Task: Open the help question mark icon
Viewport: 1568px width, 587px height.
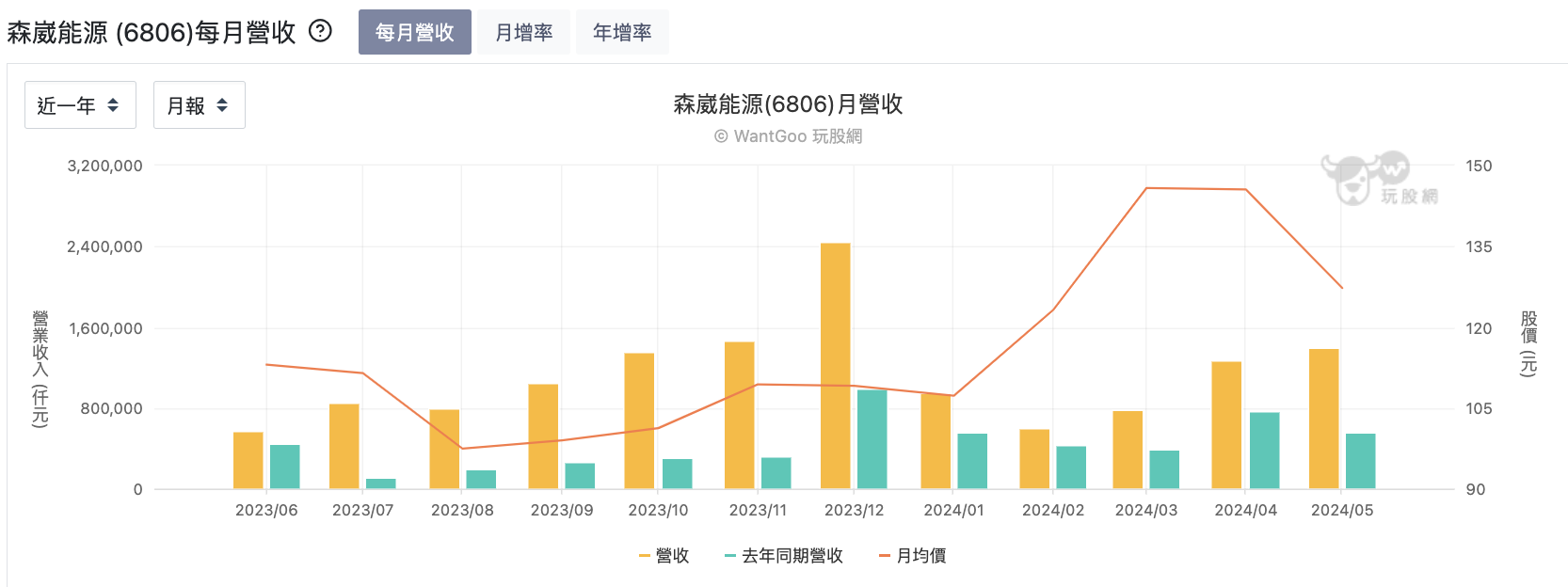Action: click(321, 31)
